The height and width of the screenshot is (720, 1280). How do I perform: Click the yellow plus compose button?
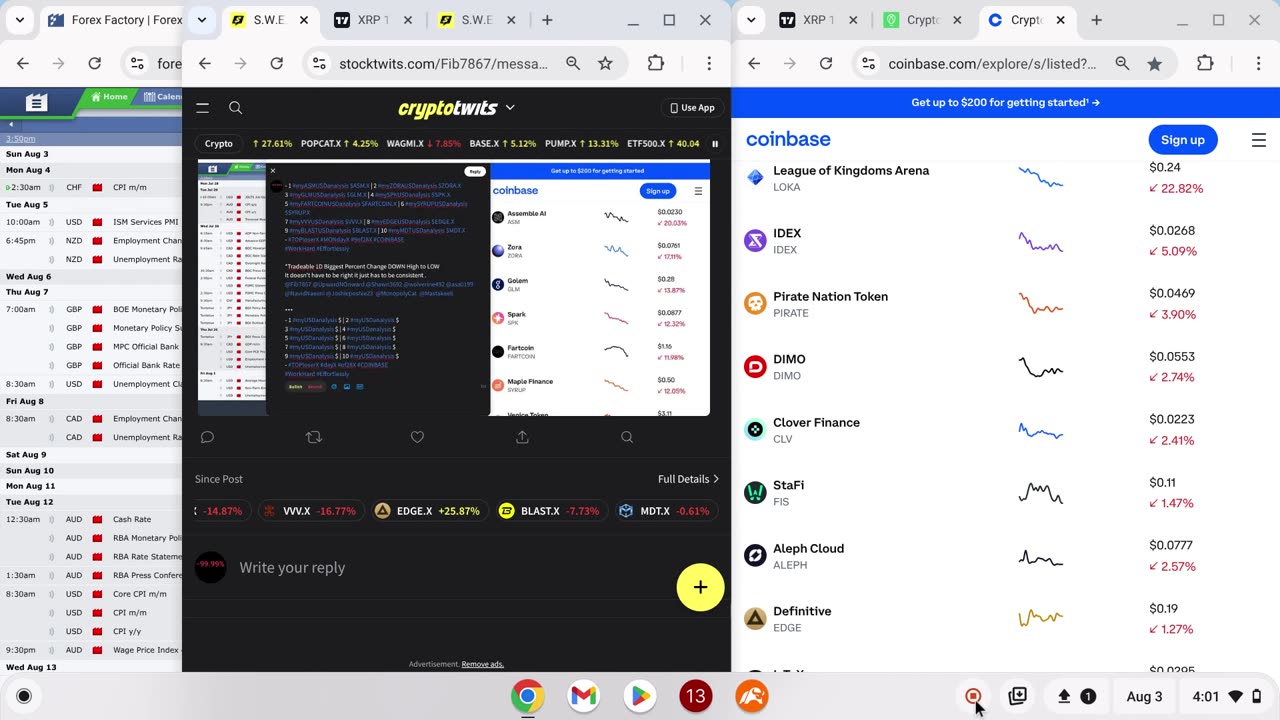pos(700,587)
